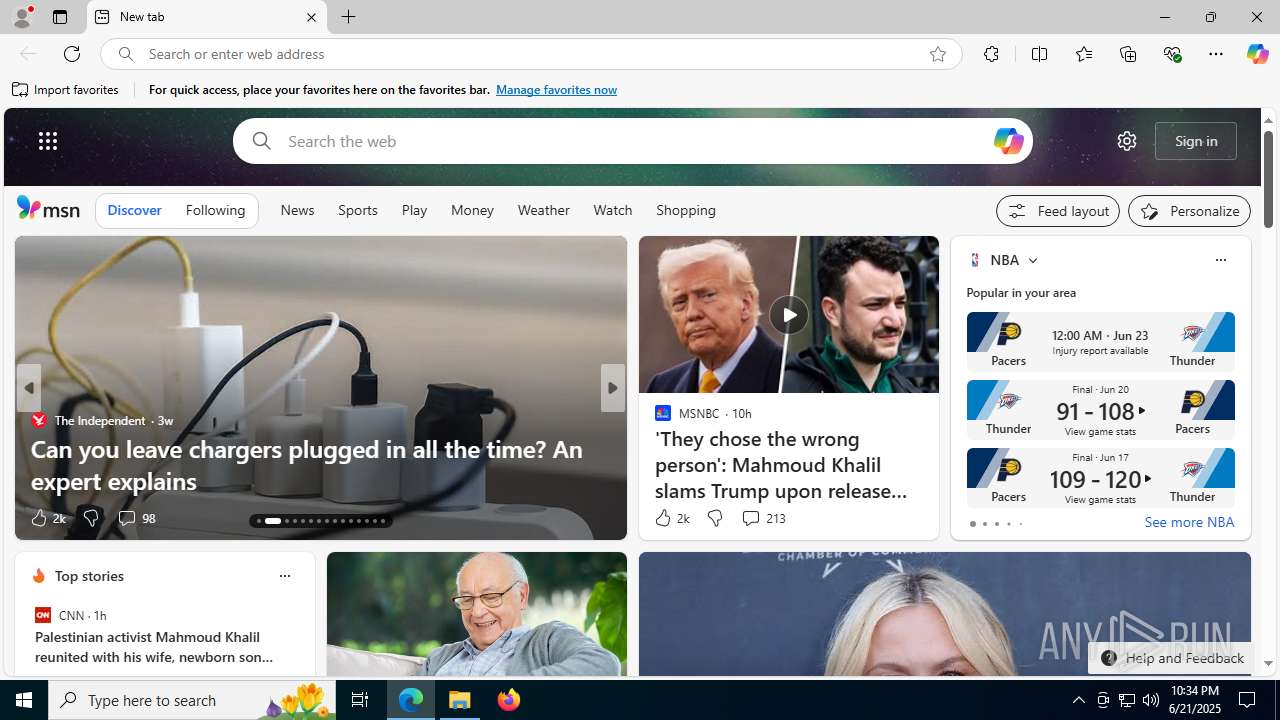The image size is (1280, 720).
Task: Focus the address bar field
Action: coord(530,54)
